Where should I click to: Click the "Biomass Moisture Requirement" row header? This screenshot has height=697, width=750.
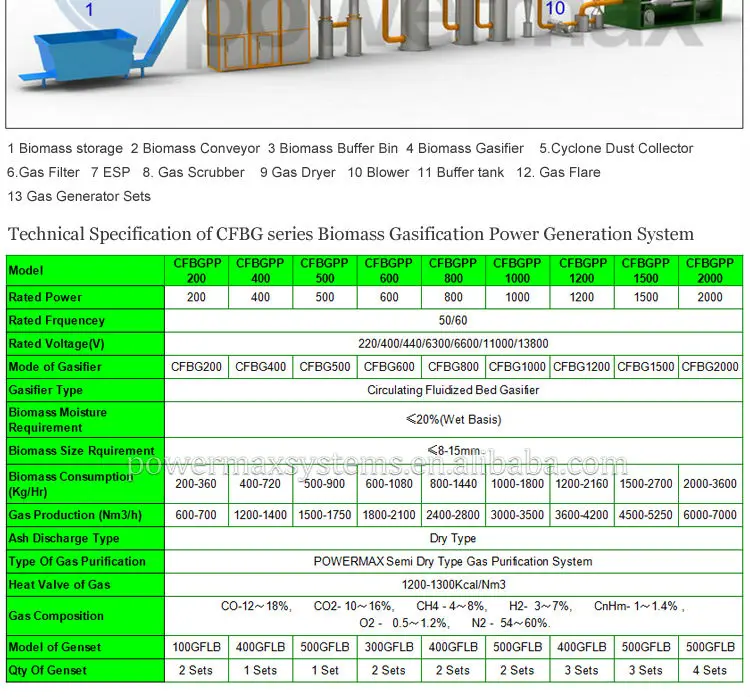coord(85,420)
